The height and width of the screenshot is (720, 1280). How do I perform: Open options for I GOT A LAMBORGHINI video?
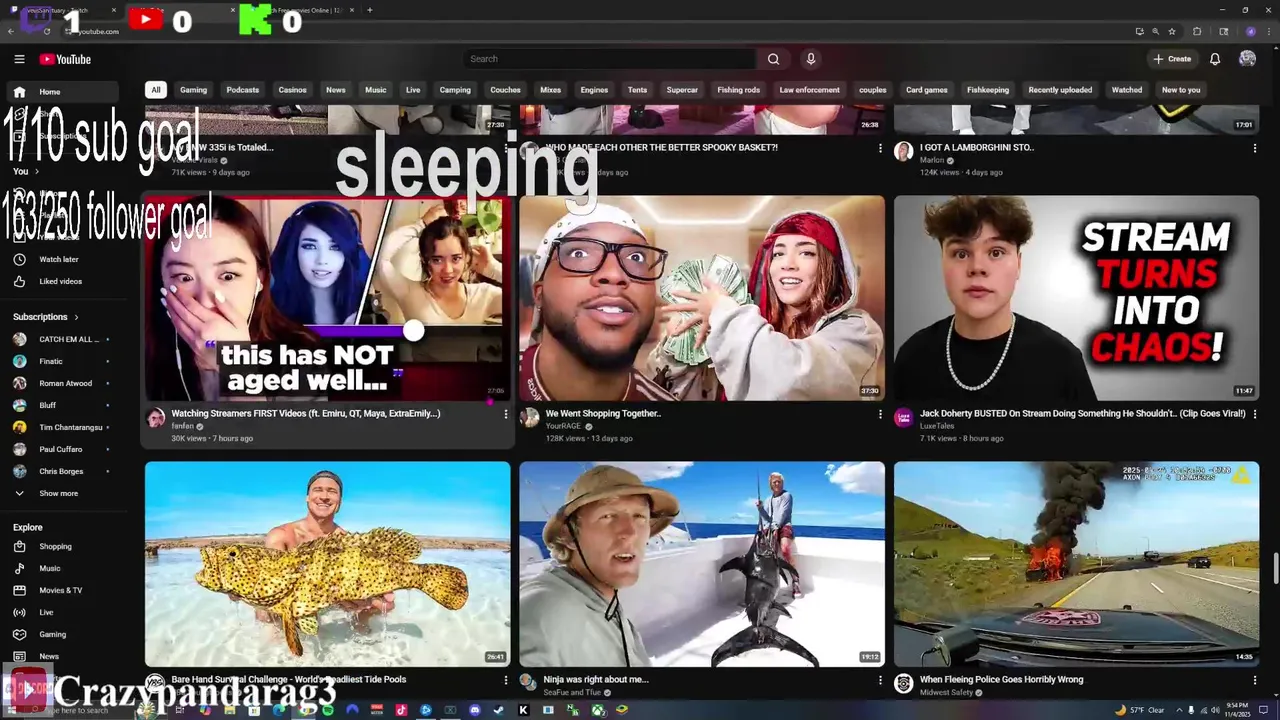pos(1254,148)
